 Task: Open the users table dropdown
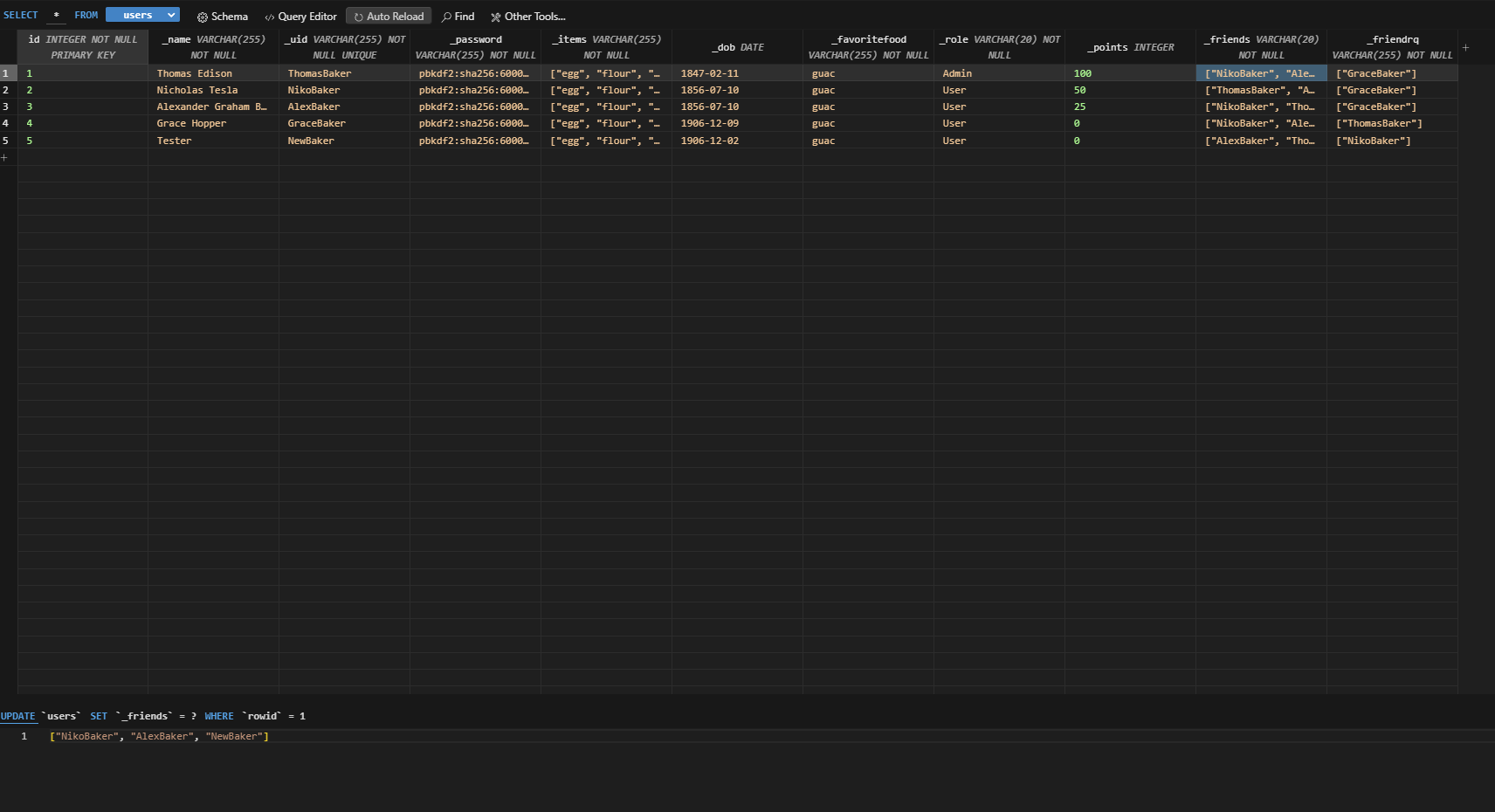click(142, 15)
